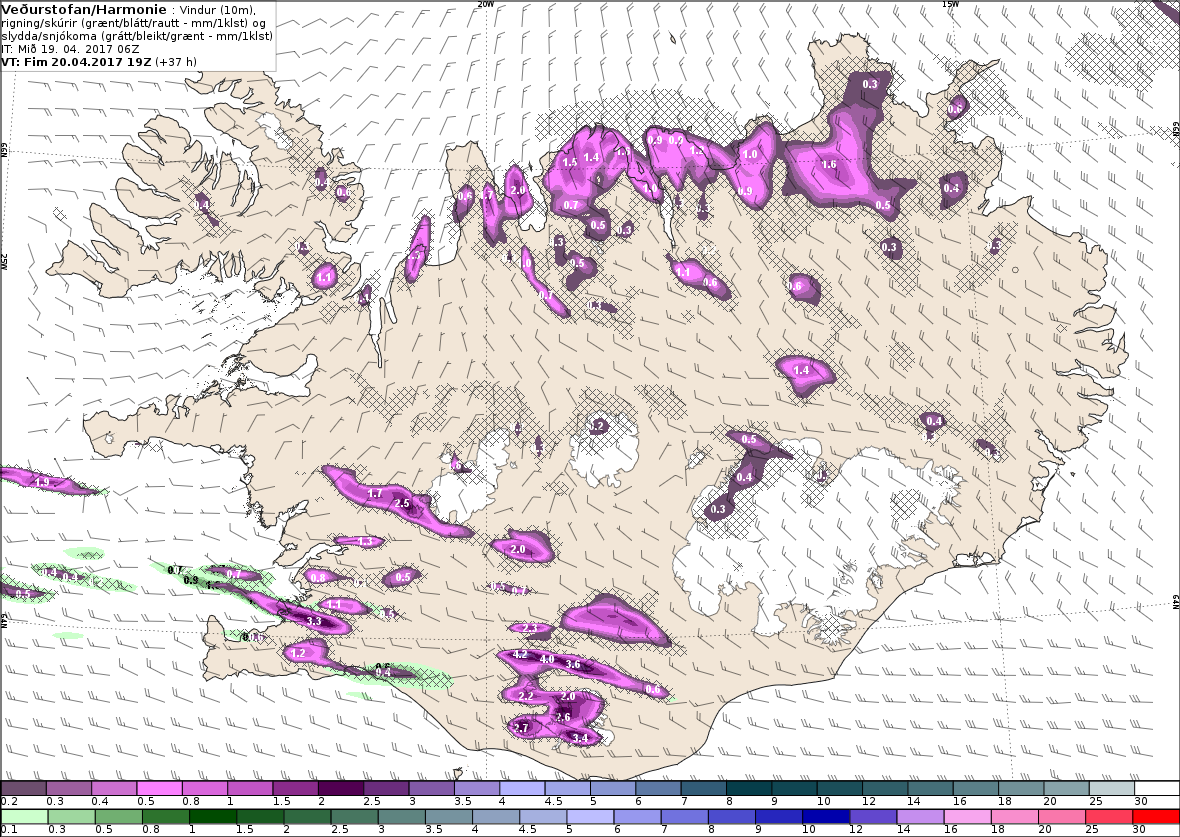The image size is (1180, 837).
Task: Click the 3.4 precipitation value near the south coast
Action: click(579, 738)
